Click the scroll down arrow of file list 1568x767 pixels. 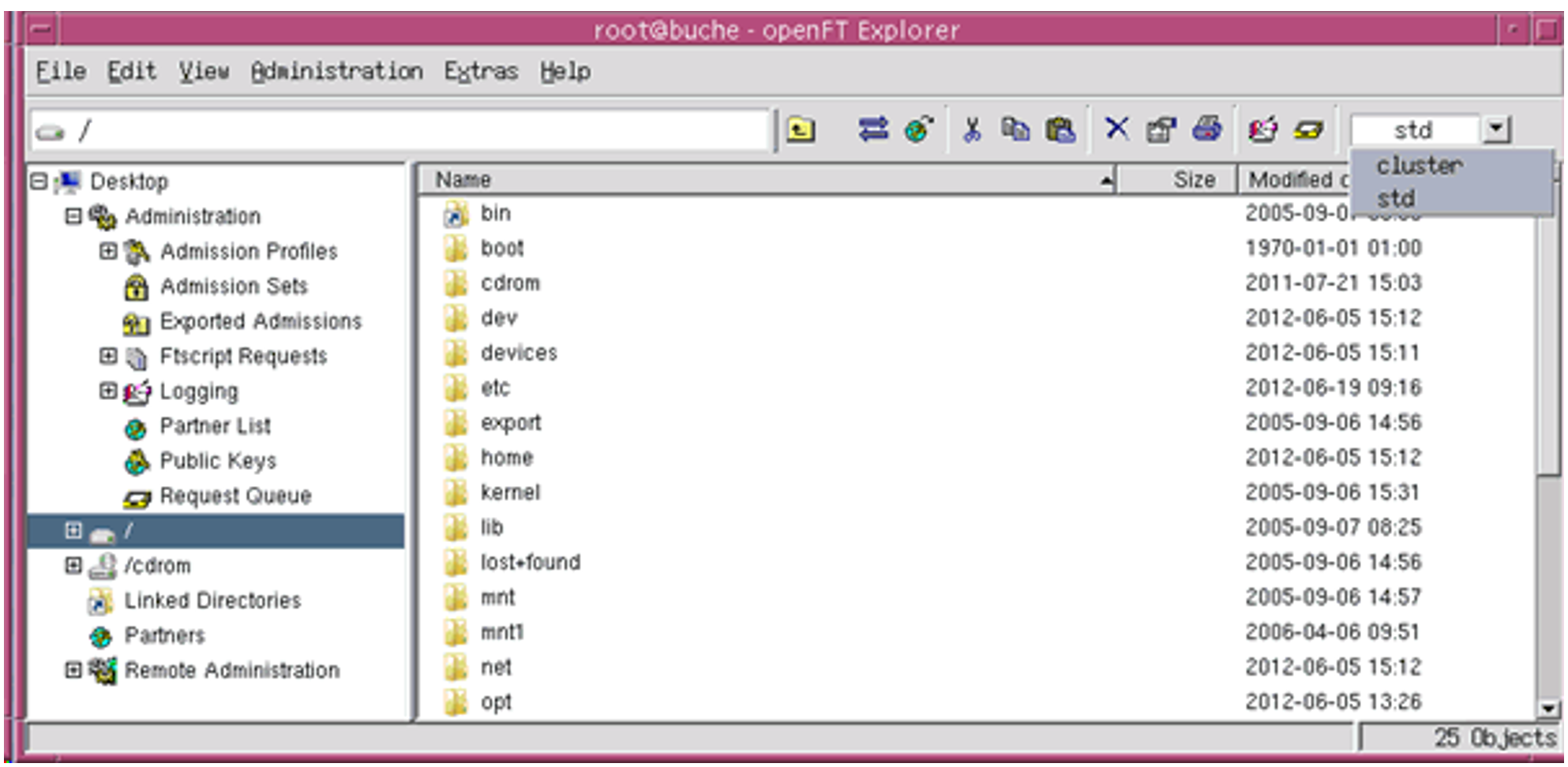pyautogui.click(x=1548, y=709)
